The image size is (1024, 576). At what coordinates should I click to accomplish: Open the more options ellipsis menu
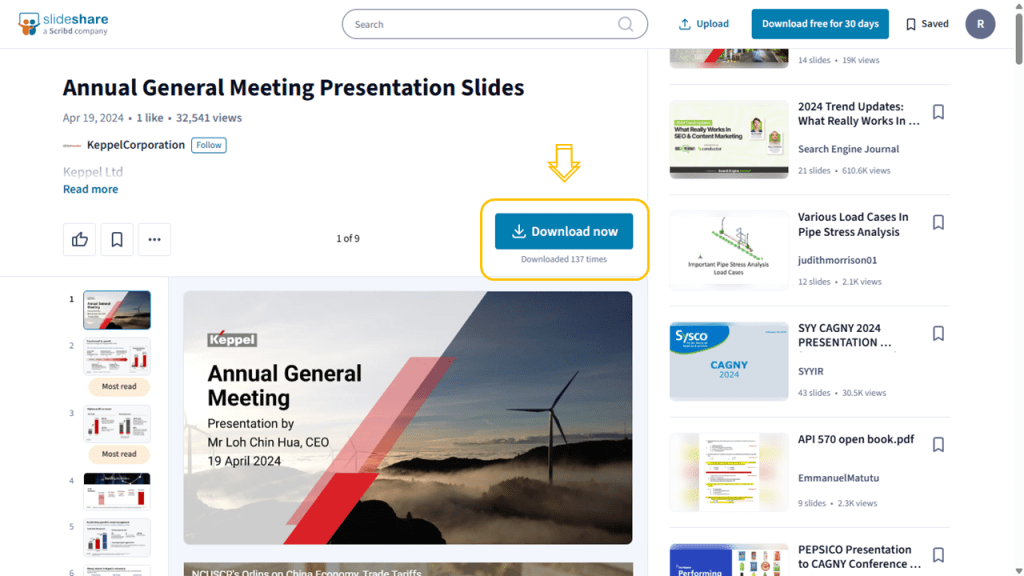pyautogui.click(x=154, y=239)
